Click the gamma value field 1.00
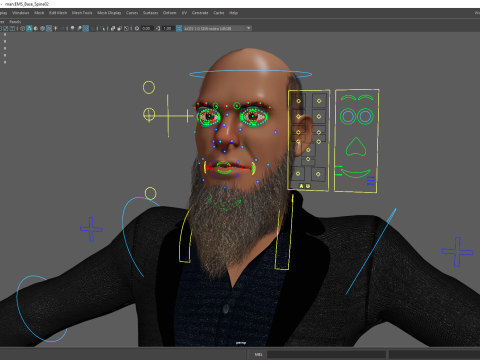 [168, 28]
